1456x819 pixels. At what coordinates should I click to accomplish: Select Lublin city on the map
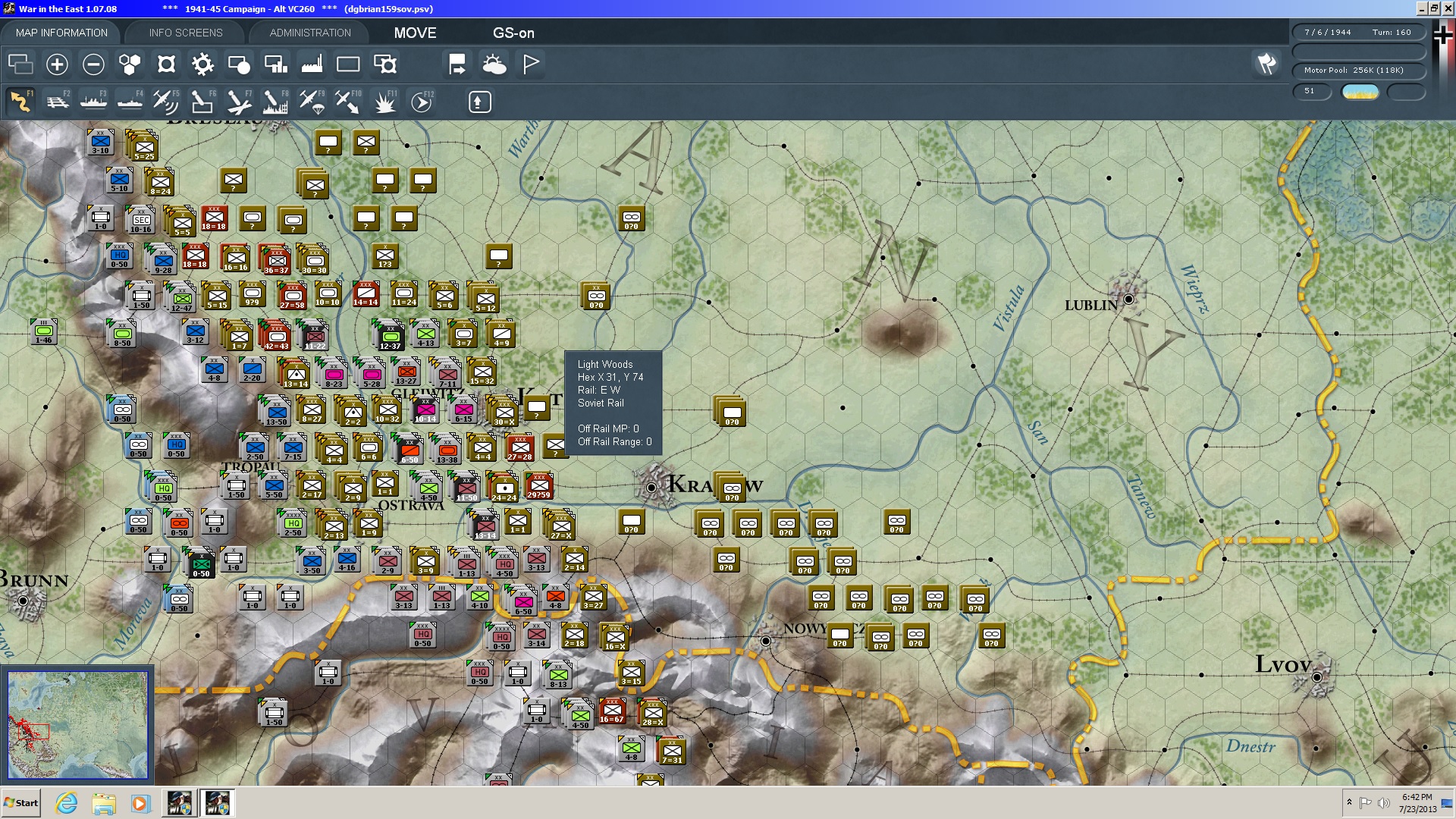coord(1128,299)
